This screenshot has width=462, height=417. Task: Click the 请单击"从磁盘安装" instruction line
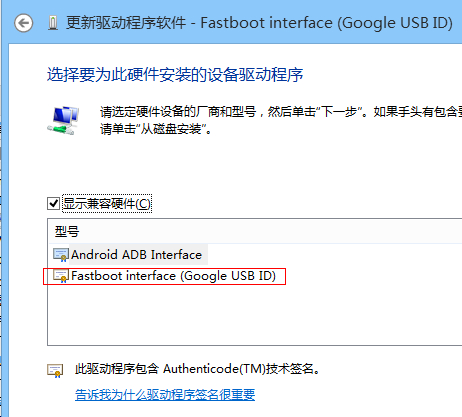(x=156, y=129)
